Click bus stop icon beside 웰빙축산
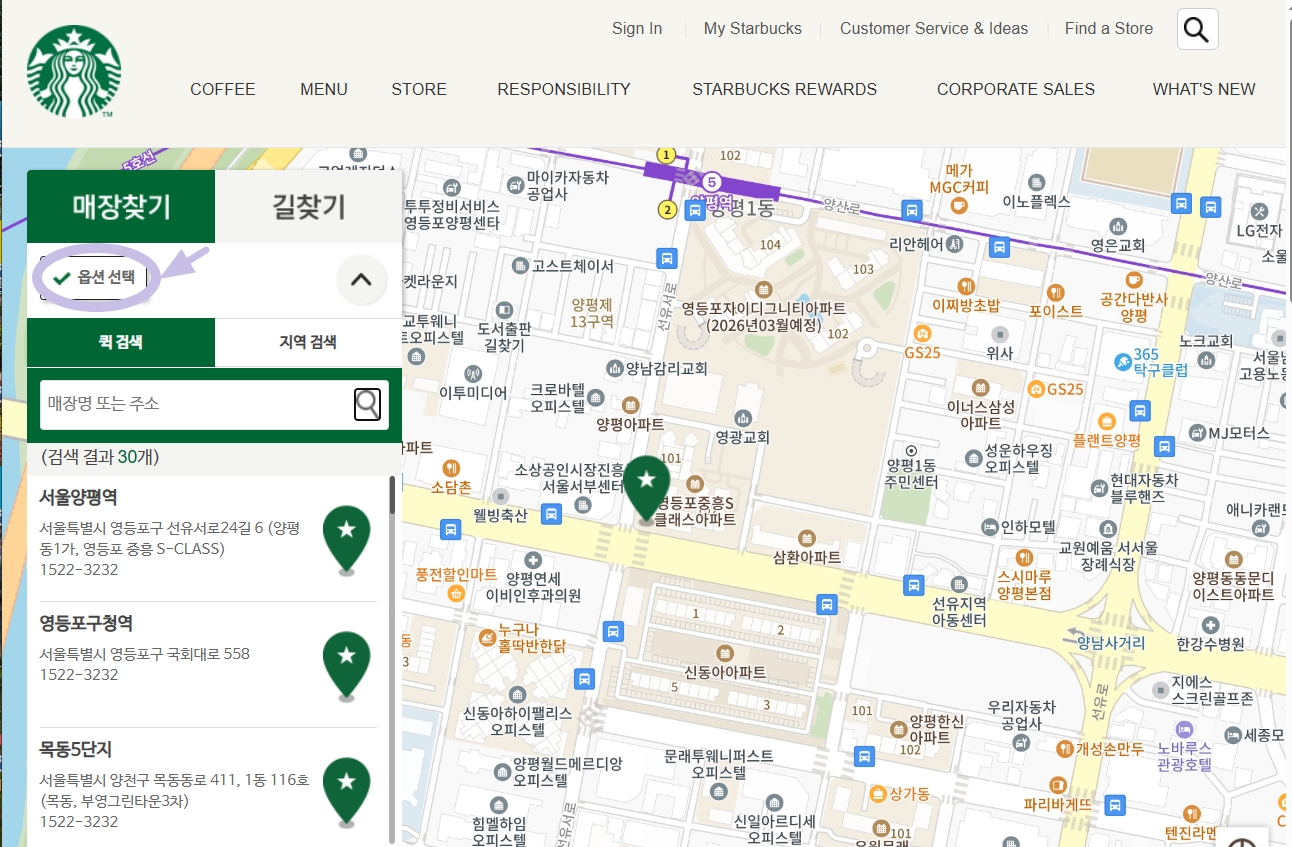Screen dimensions: 1292x847 550,514
